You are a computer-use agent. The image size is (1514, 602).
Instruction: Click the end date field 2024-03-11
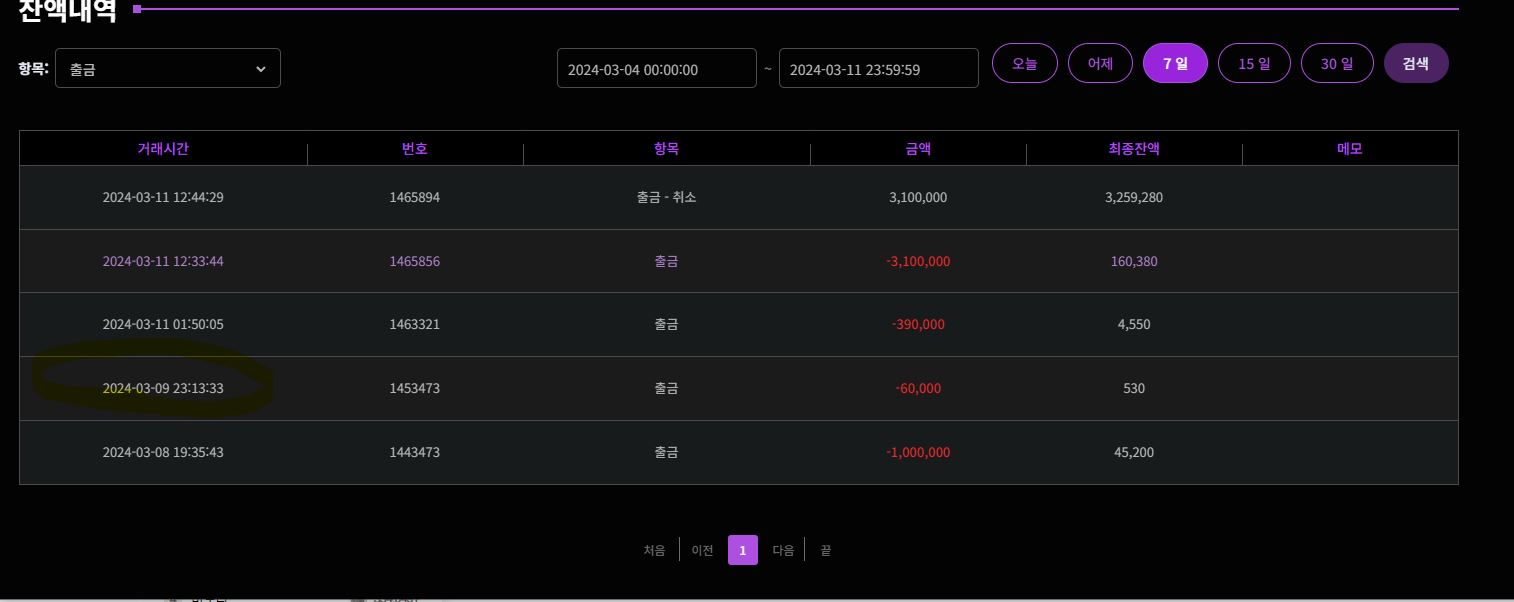(x=878, y=69)
